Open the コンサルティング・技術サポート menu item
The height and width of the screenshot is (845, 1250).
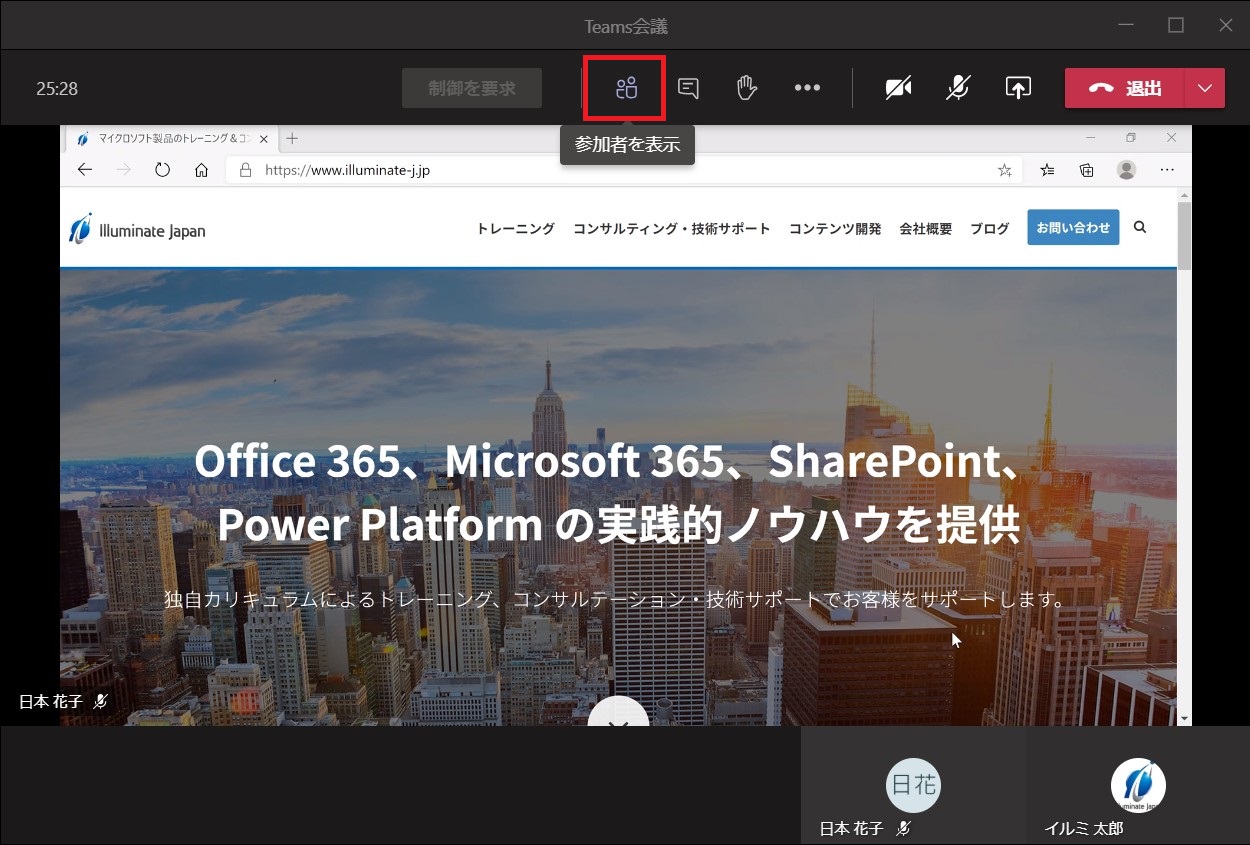coord(672,228)
